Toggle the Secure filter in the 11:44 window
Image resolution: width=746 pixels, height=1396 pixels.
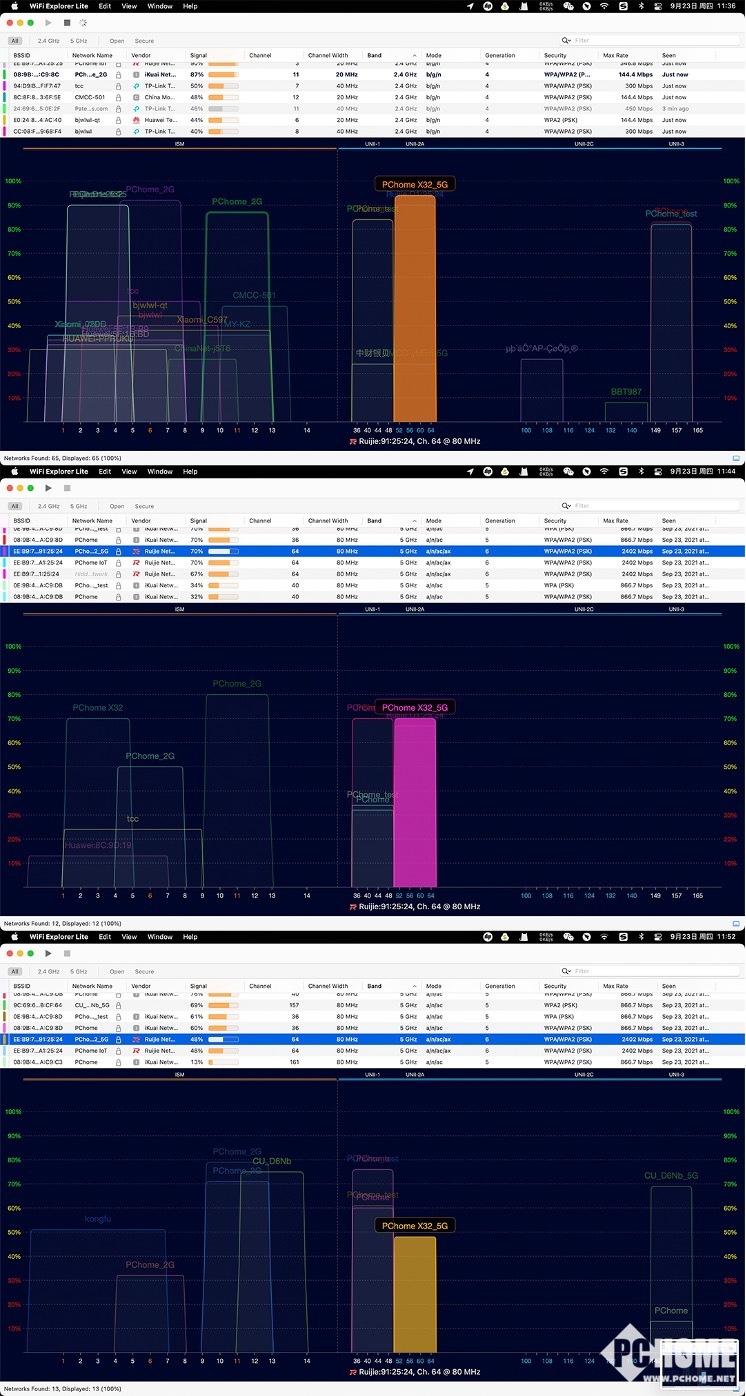point(144,506)
